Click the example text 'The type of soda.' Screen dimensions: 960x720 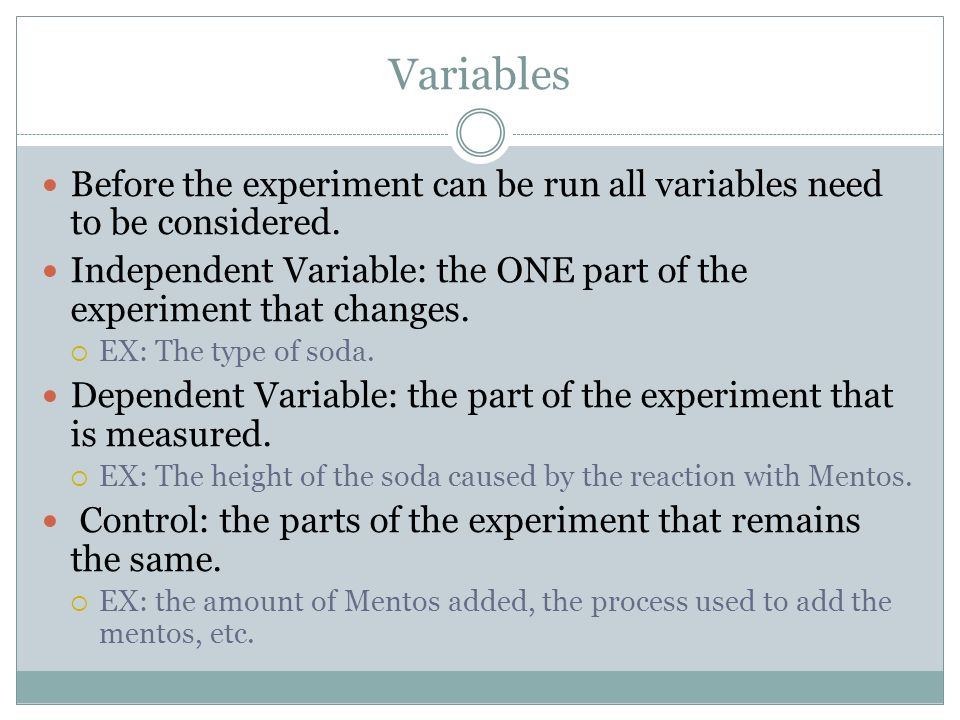264,352
